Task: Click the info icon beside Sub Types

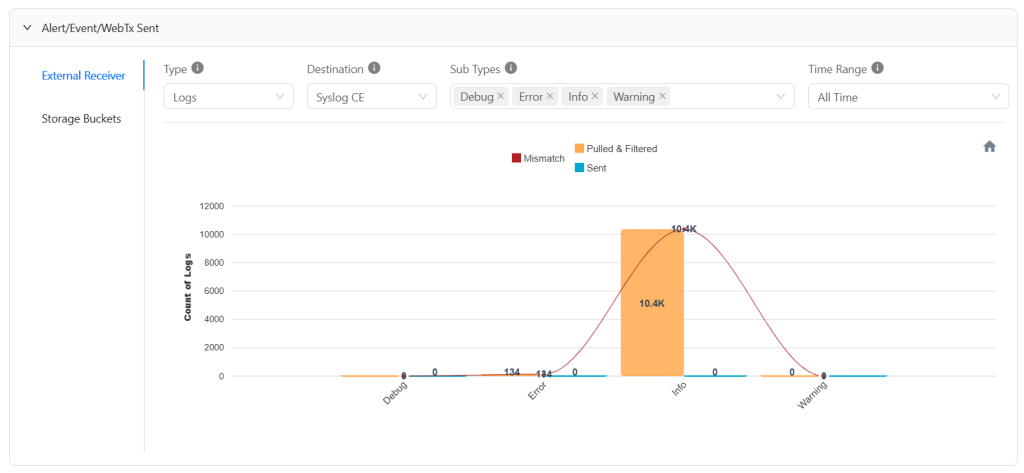Action: [x=511, y=68]
